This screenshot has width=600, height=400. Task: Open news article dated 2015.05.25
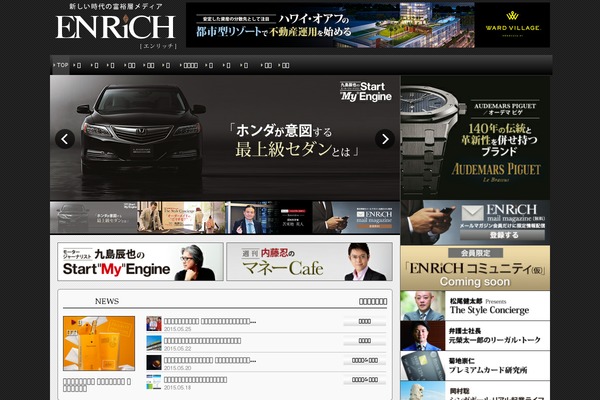[x=210, y=322]
